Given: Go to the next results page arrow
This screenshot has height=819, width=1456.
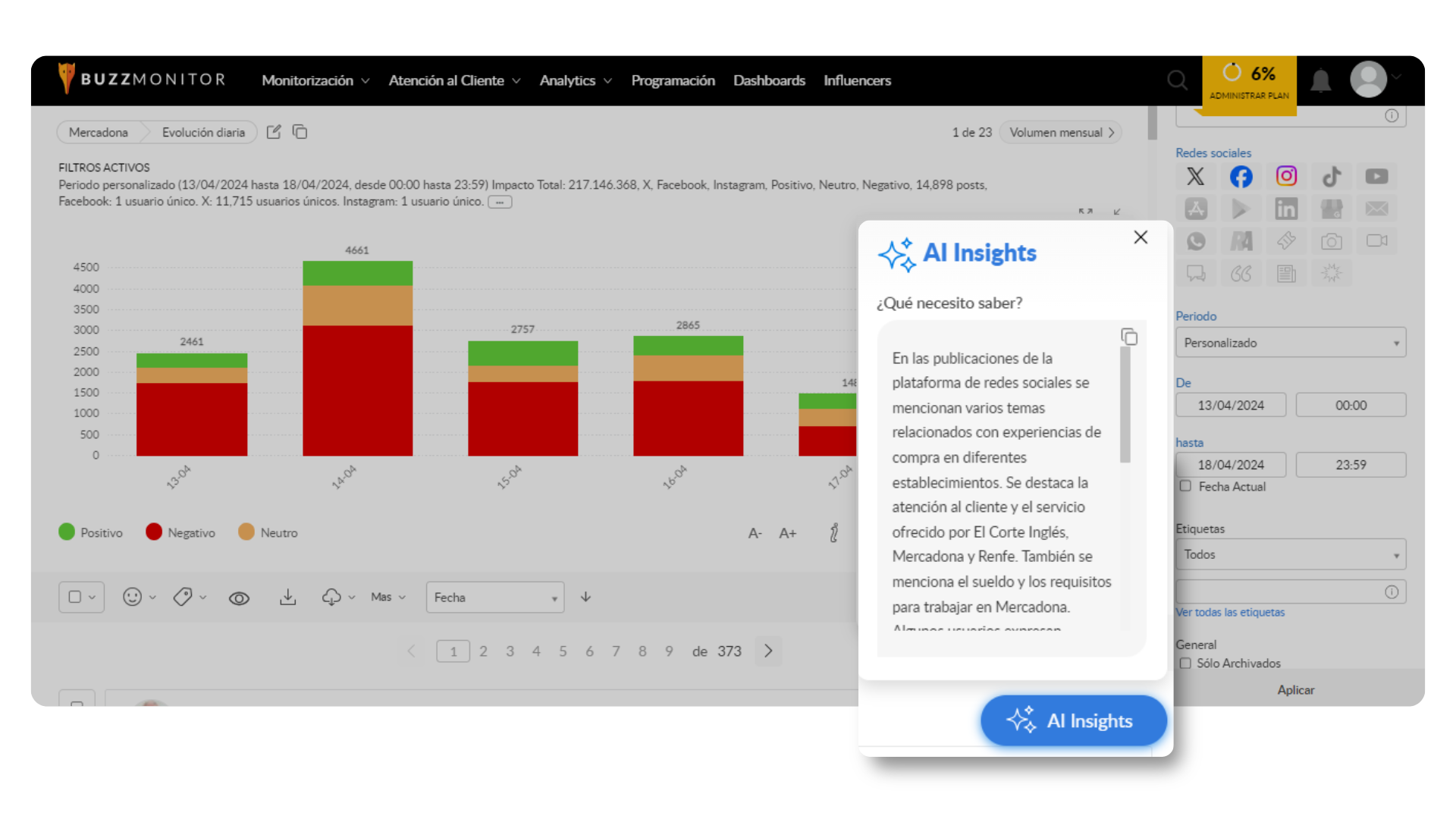Looking at the screenshot, I should [768, 651].
